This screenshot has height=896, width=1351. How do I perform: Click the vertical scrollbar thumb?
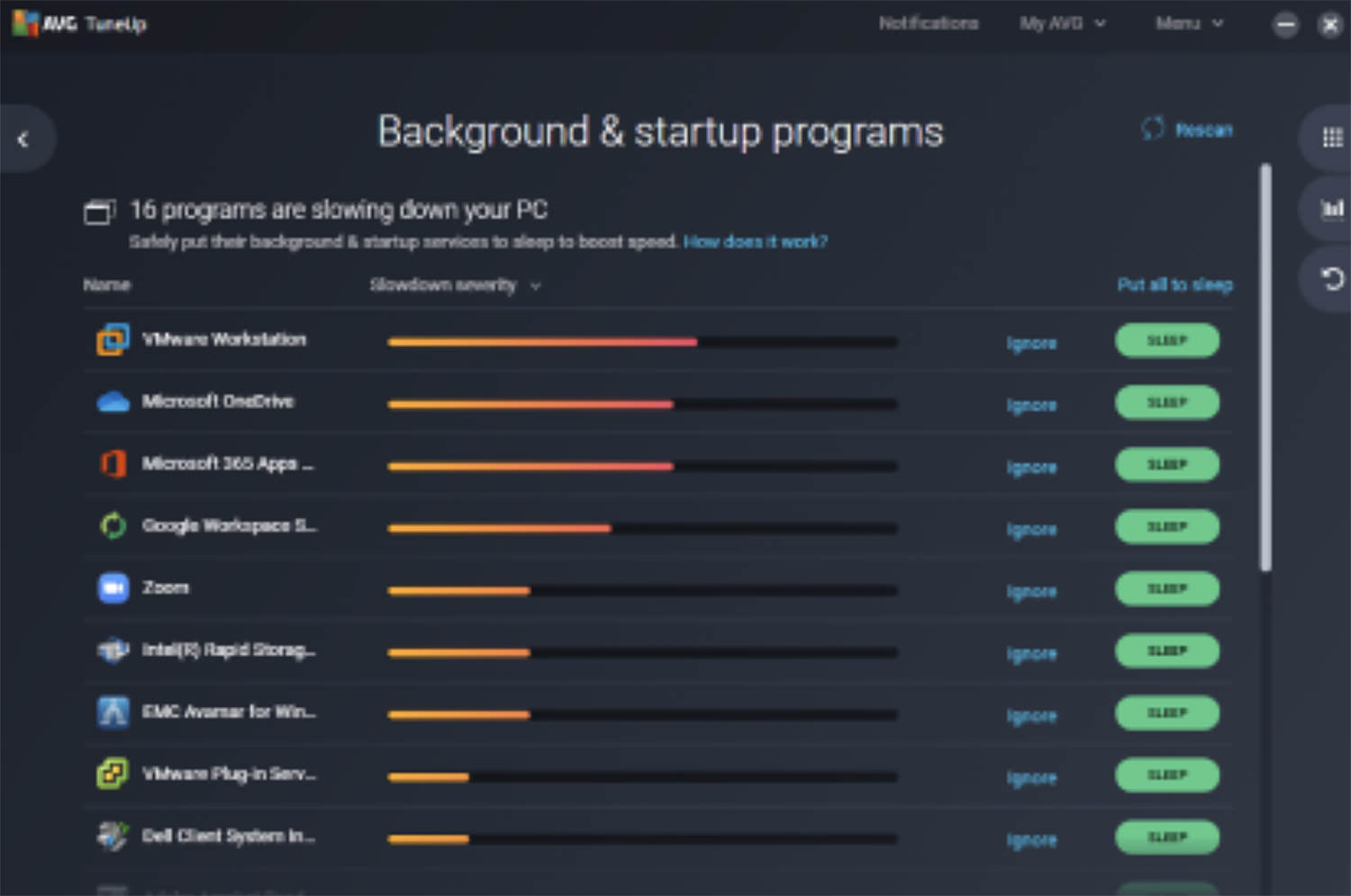(1265, 367)
